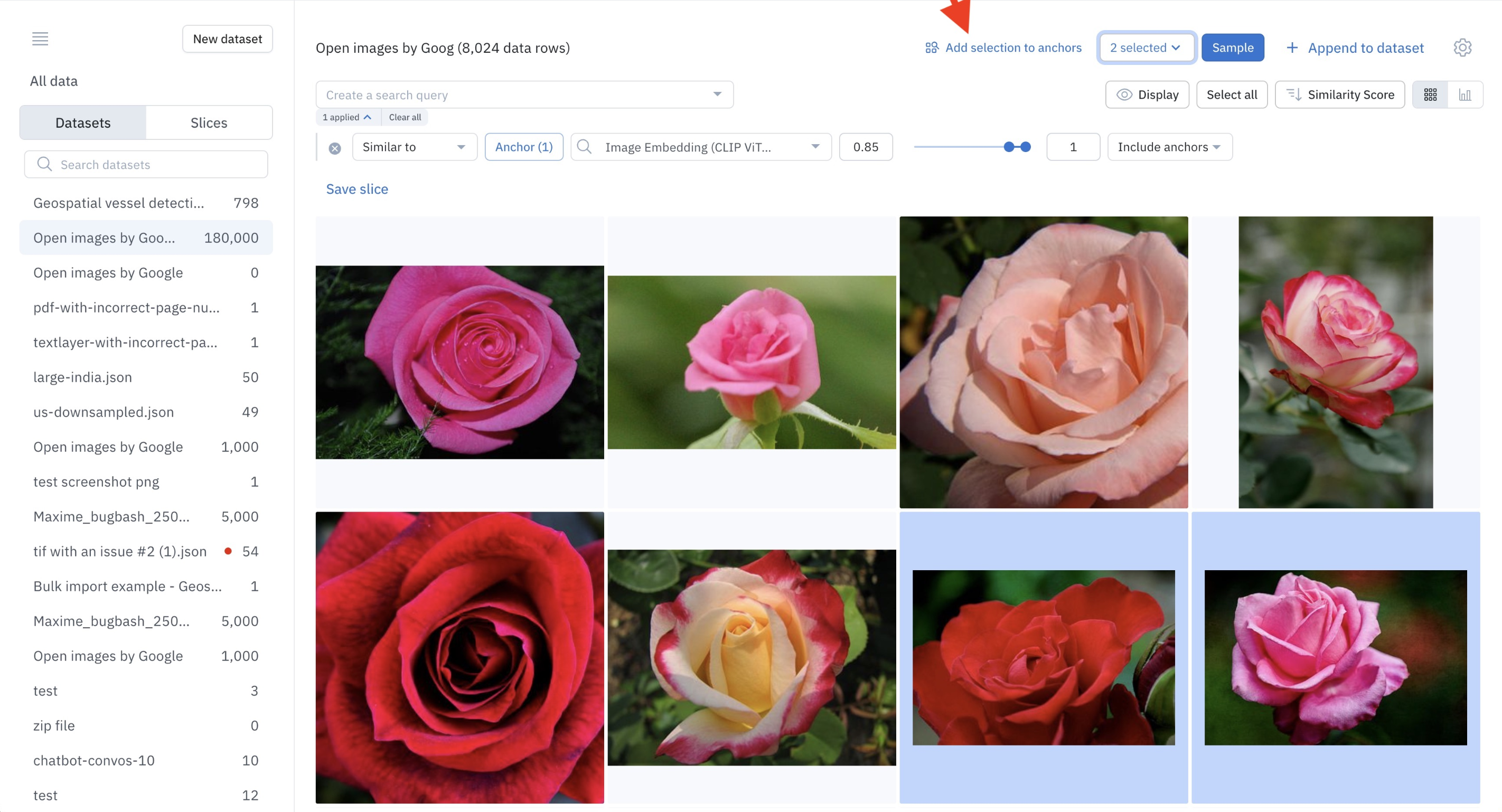1502x812 pixels.
Task: Select the yellow and red rose thumbnail
Action: point(752,657)
